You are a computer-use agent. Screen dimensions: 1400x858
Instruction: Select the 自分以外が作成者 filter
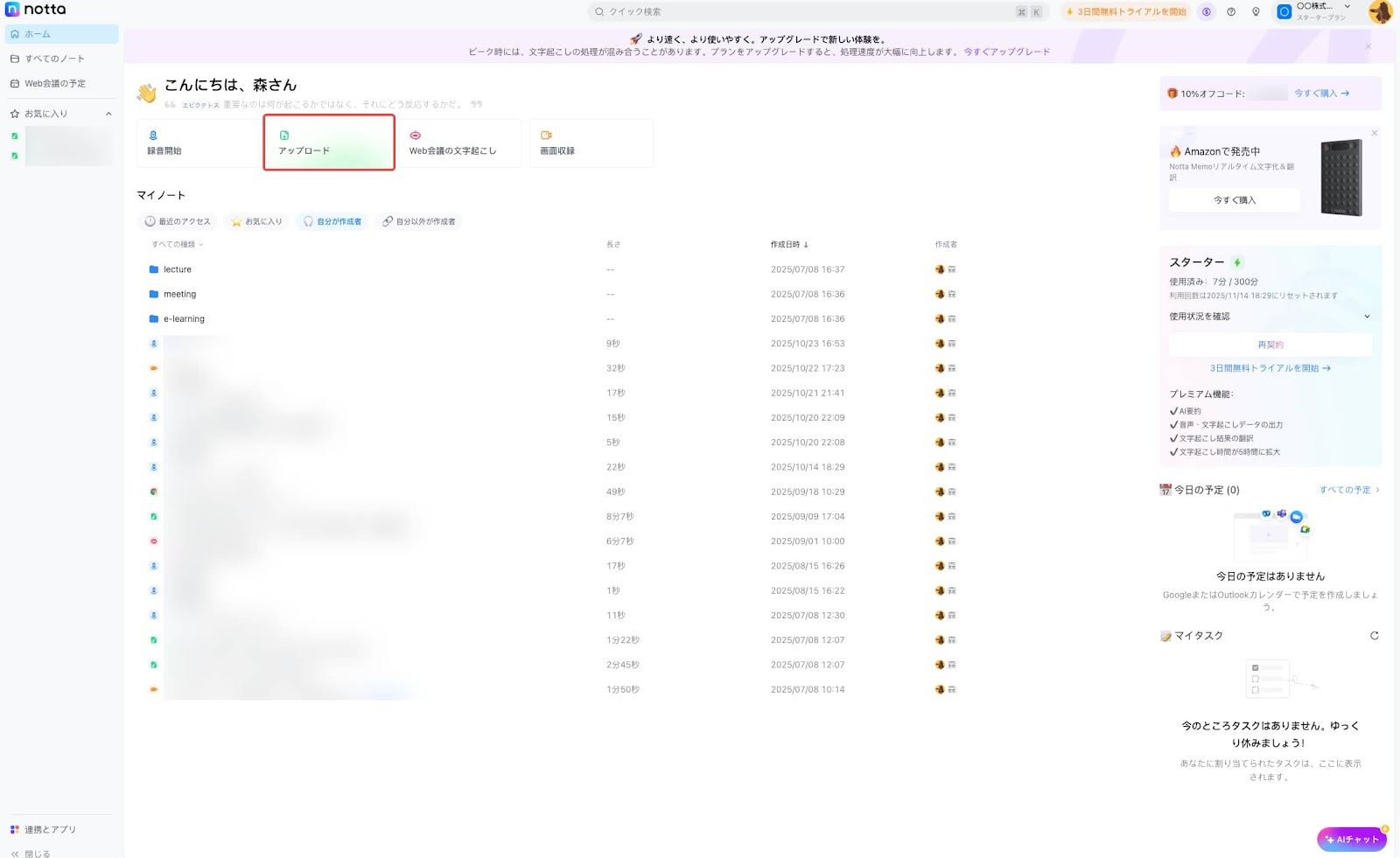(x=419, y=222)
